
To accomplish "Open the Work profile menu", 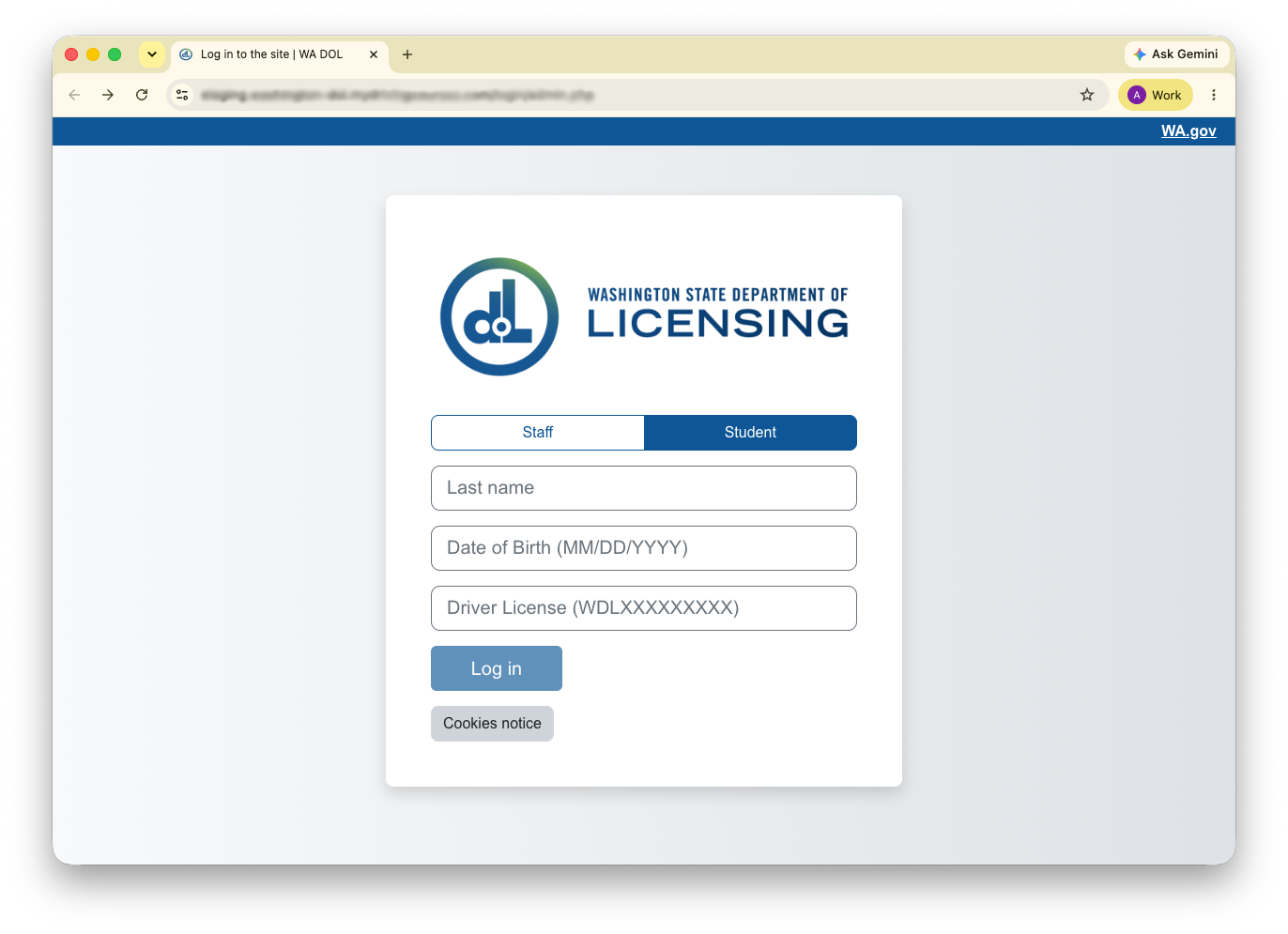I will click(1156, 95).
